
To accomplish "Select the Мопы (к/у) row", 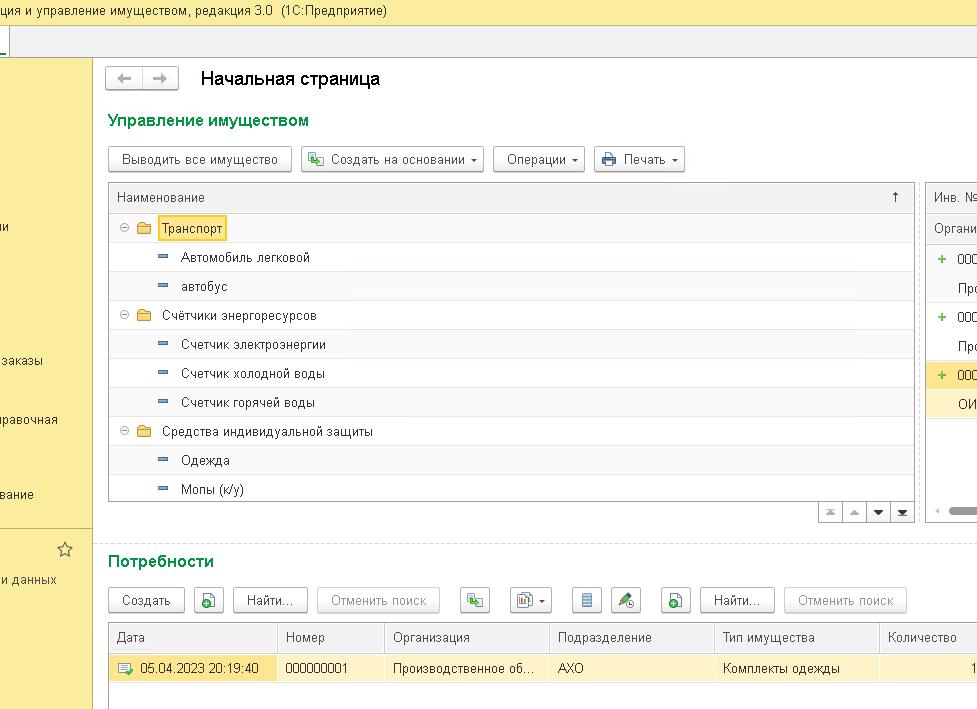I will pos(511,488).
